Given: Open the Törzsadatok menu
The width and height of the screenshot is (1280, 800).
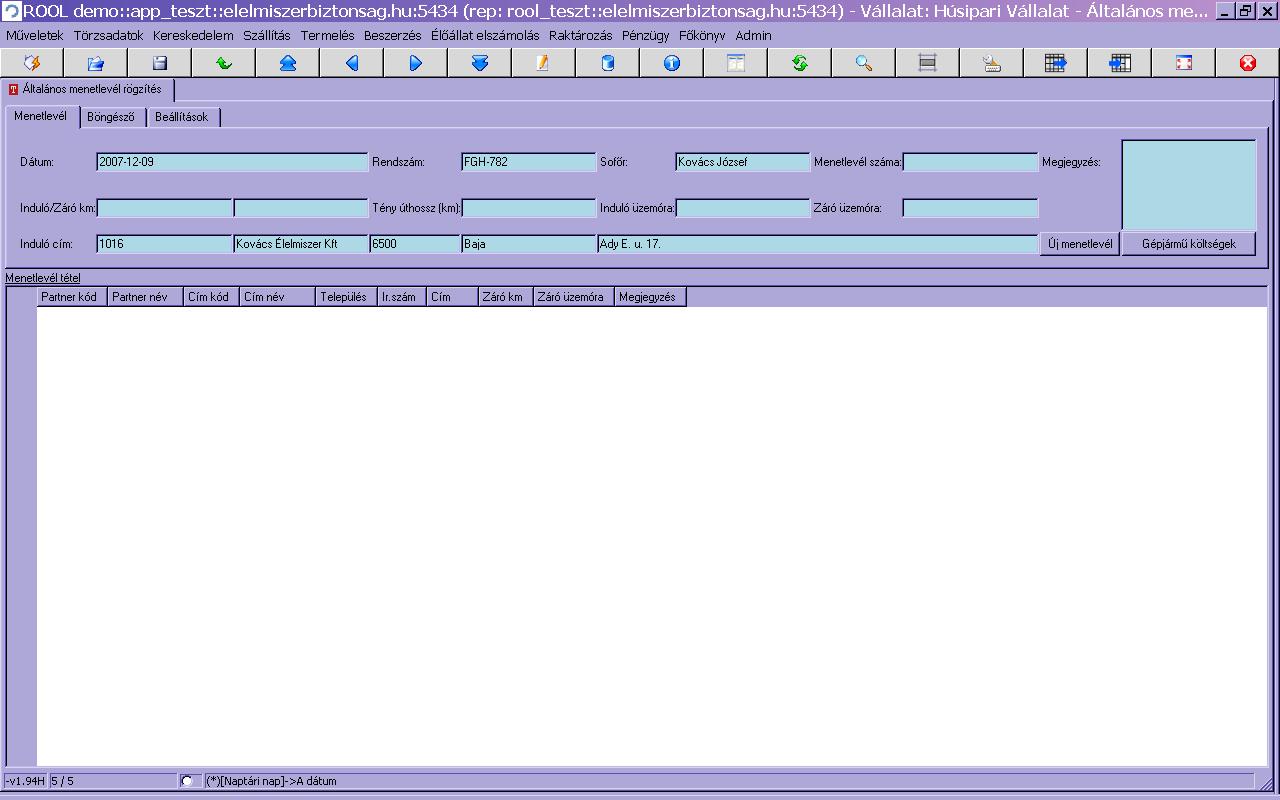Looking at the screenshot, I should 108,35.
